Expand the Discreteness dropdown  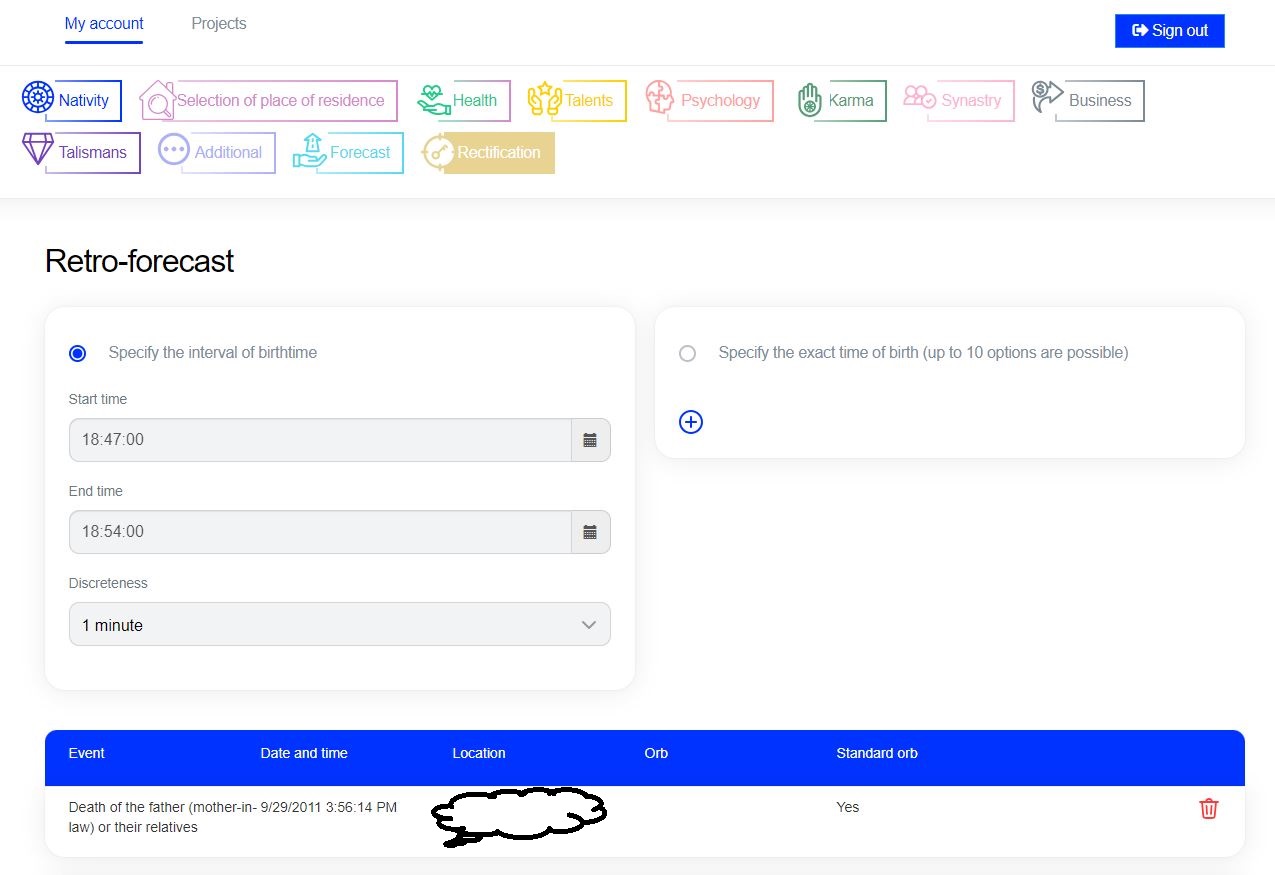point(339,625)
